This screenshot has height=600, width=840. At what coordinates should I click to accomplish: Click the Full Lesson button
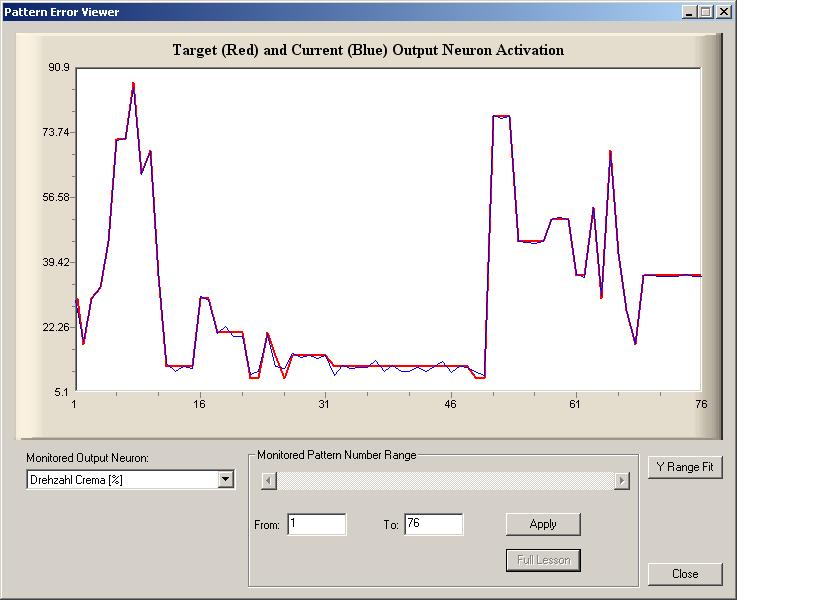(543, 560)
